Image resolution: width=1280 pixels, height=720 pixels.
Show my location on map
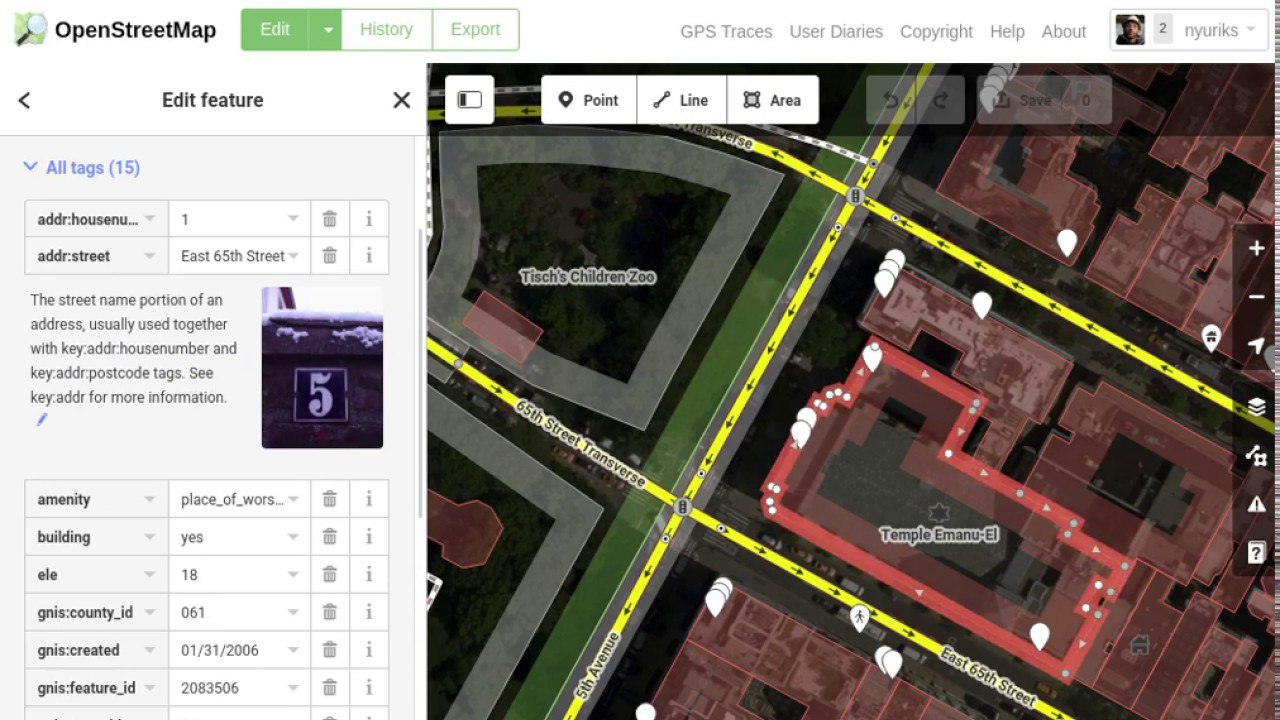(x=1257, y=346)
